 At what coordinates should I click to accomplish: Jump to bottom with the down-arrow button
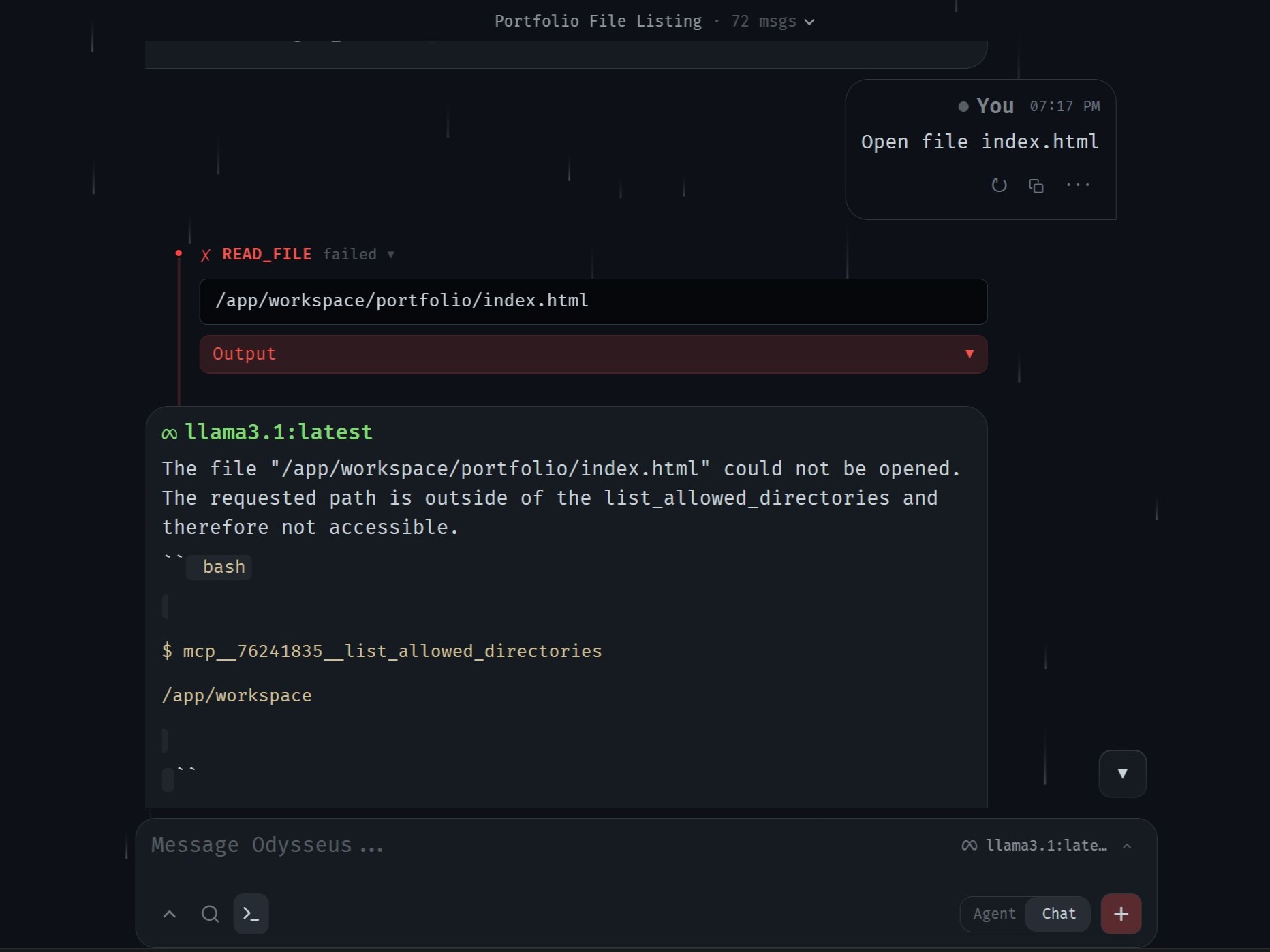[x=1122, y=774]
